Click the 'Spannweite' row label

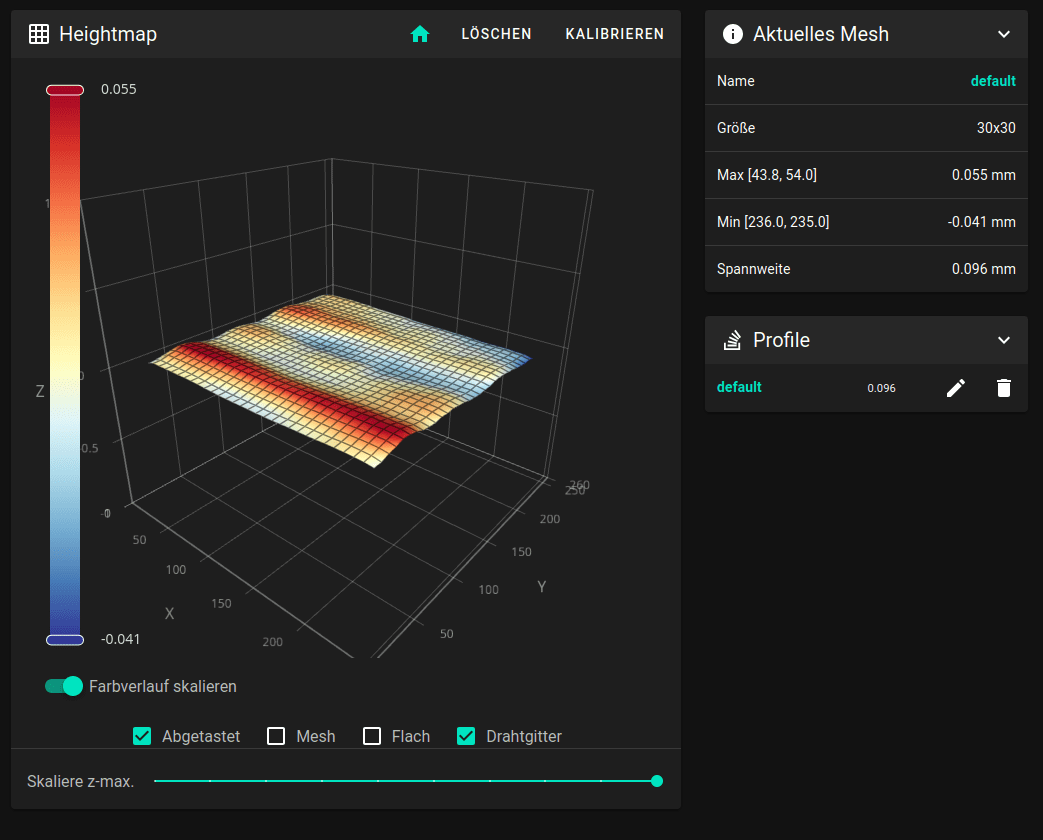(754, 269)
